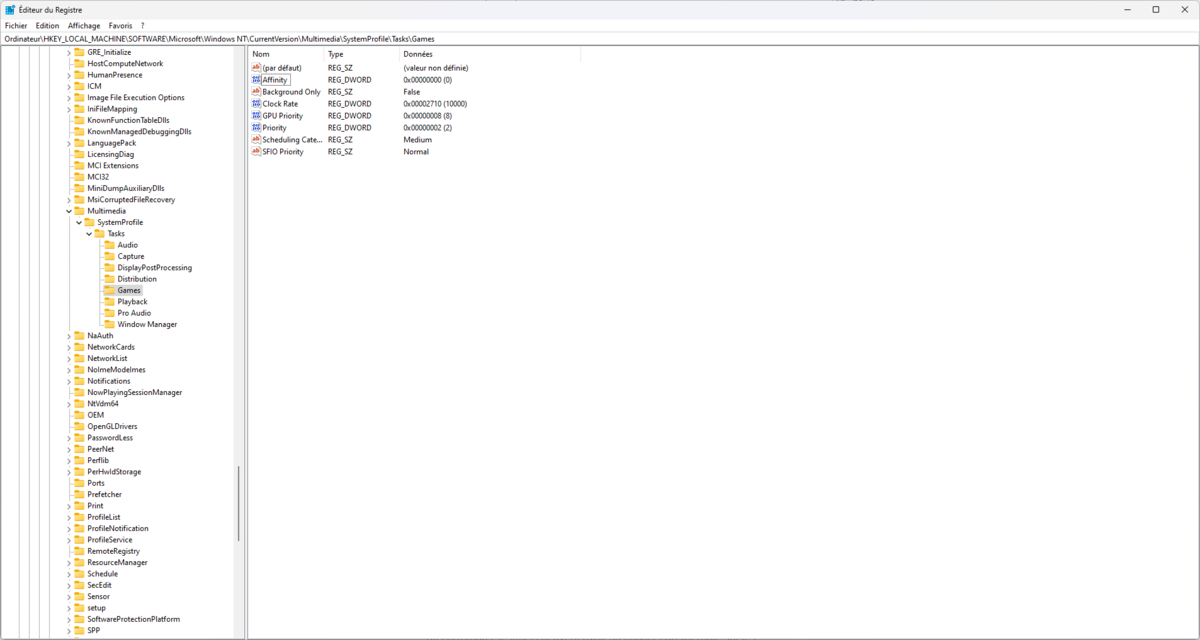Click the Multimedia folder icon

point(79,211)
